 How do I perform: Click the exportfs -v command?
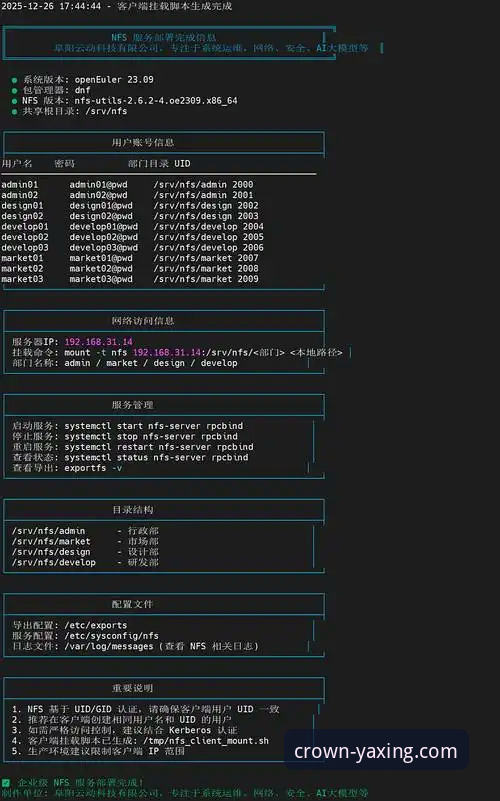click(93, 468)
